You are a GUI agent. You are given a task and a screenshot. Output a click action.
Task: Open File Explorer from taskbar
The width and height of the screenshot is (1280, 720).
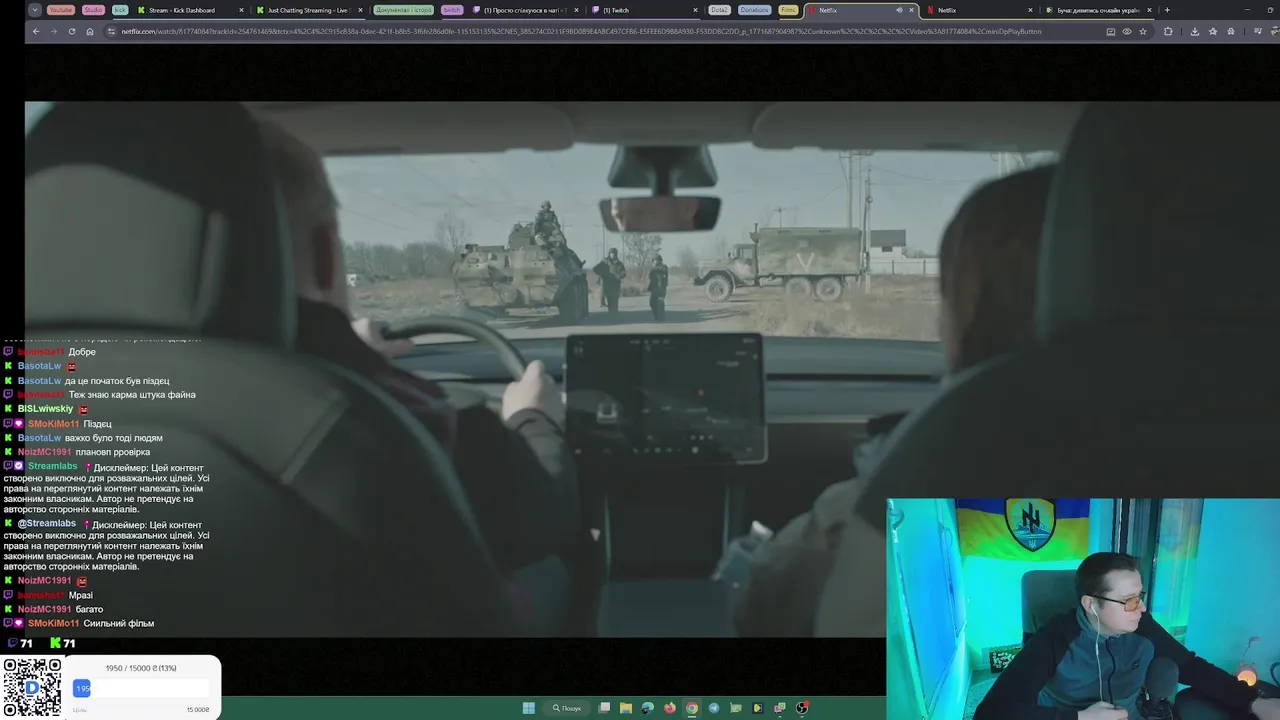(x=626, y=708)
